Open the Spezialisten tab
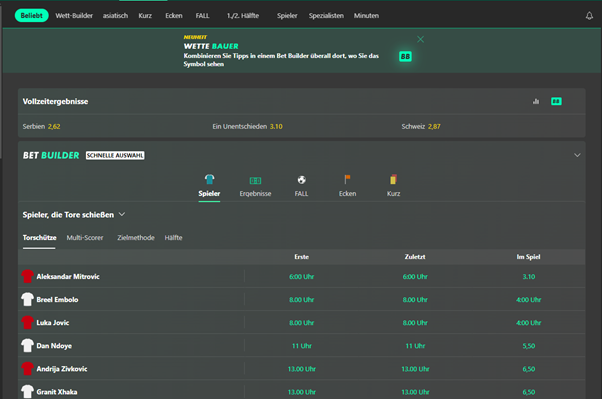The image size is (602, 399). 326,16
